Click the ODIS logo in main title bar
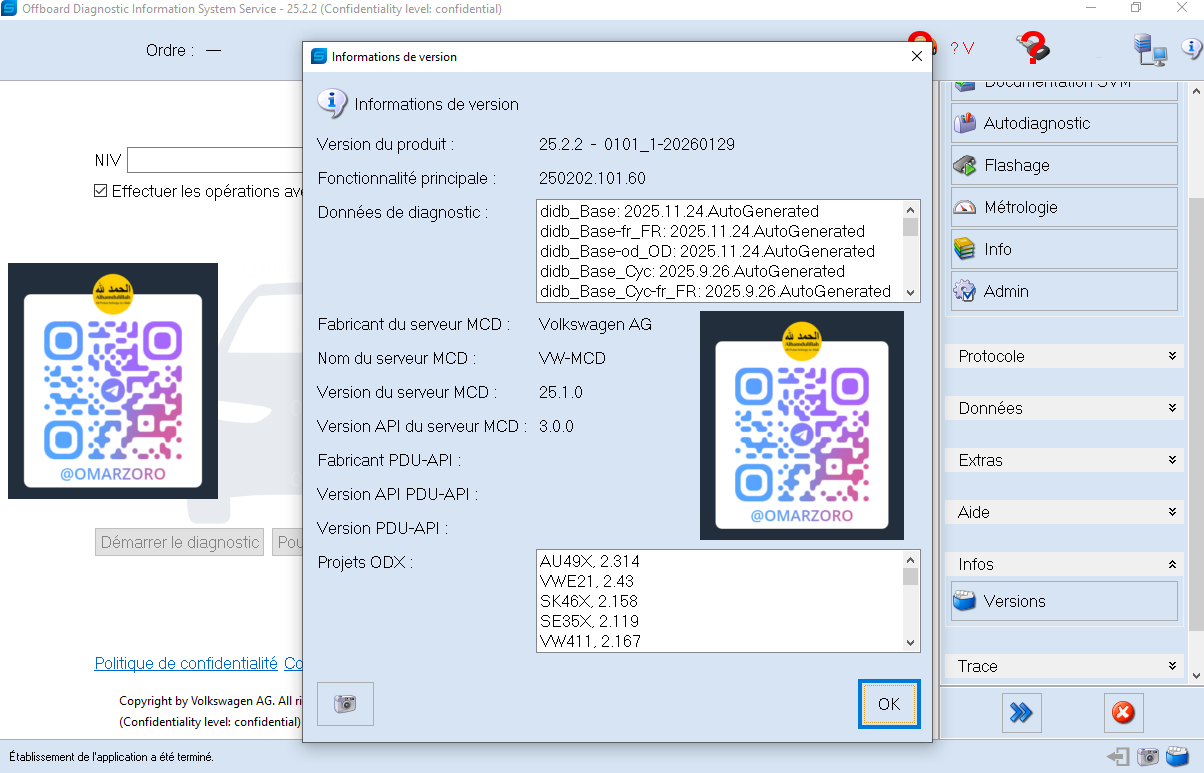The width and height of the screenshot is (1204, 773). pos(9,9)
